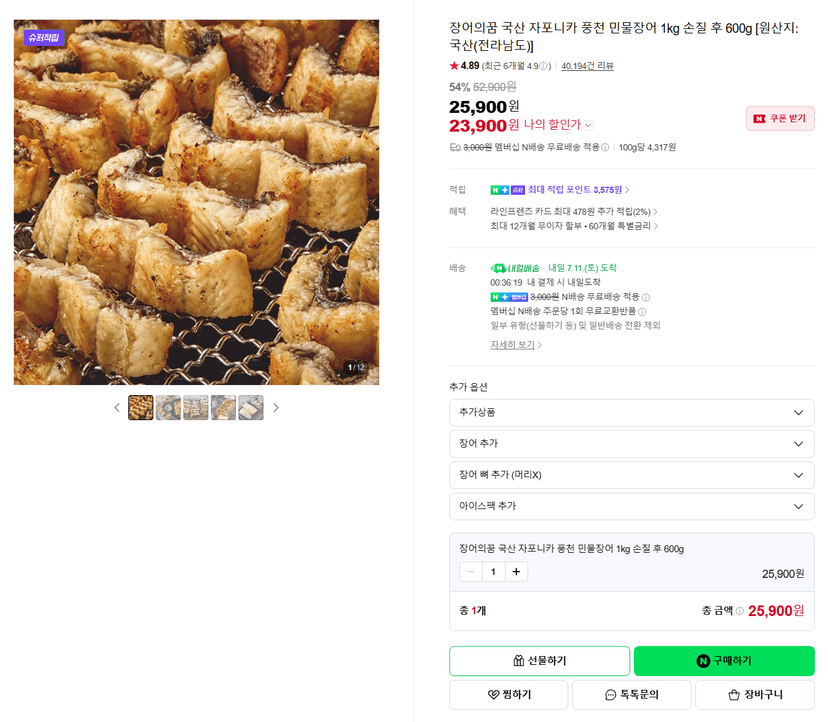Add to wishlist with 찜하기

click(x=509, y=695)
